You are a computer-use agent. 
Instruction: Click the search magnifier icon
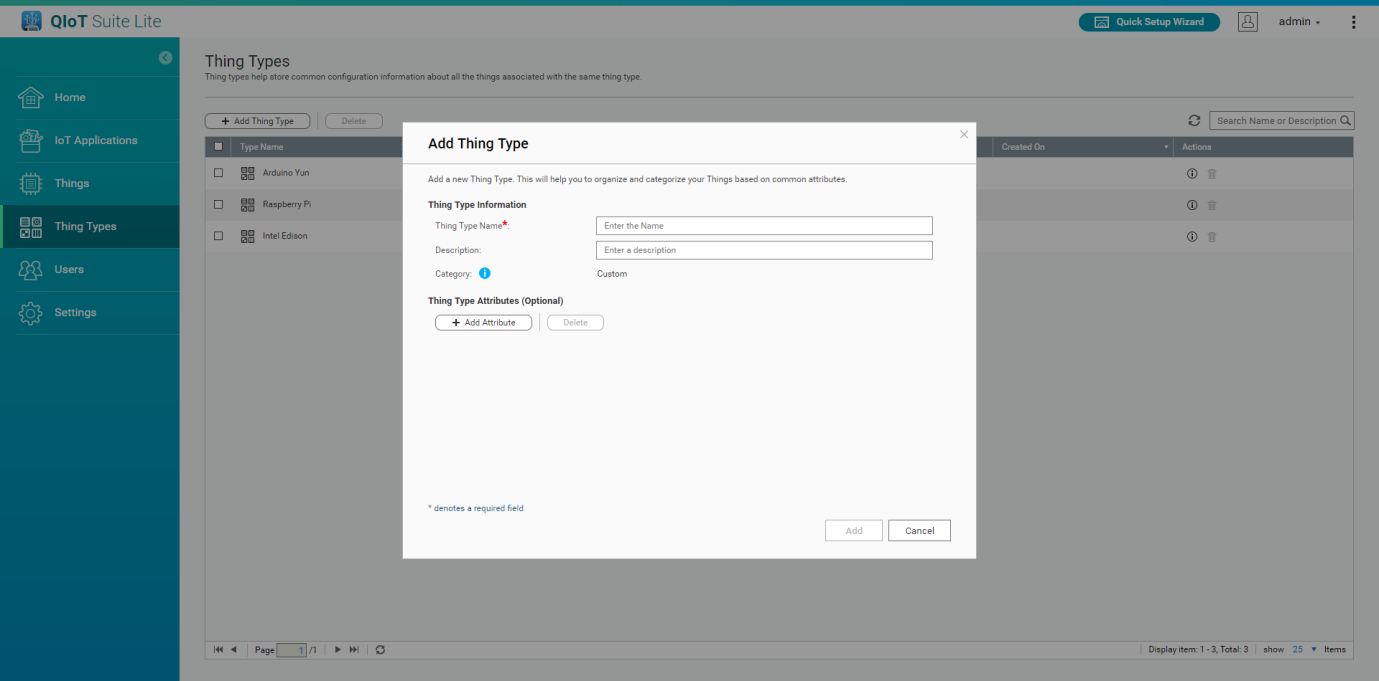tap(1346, 121)
